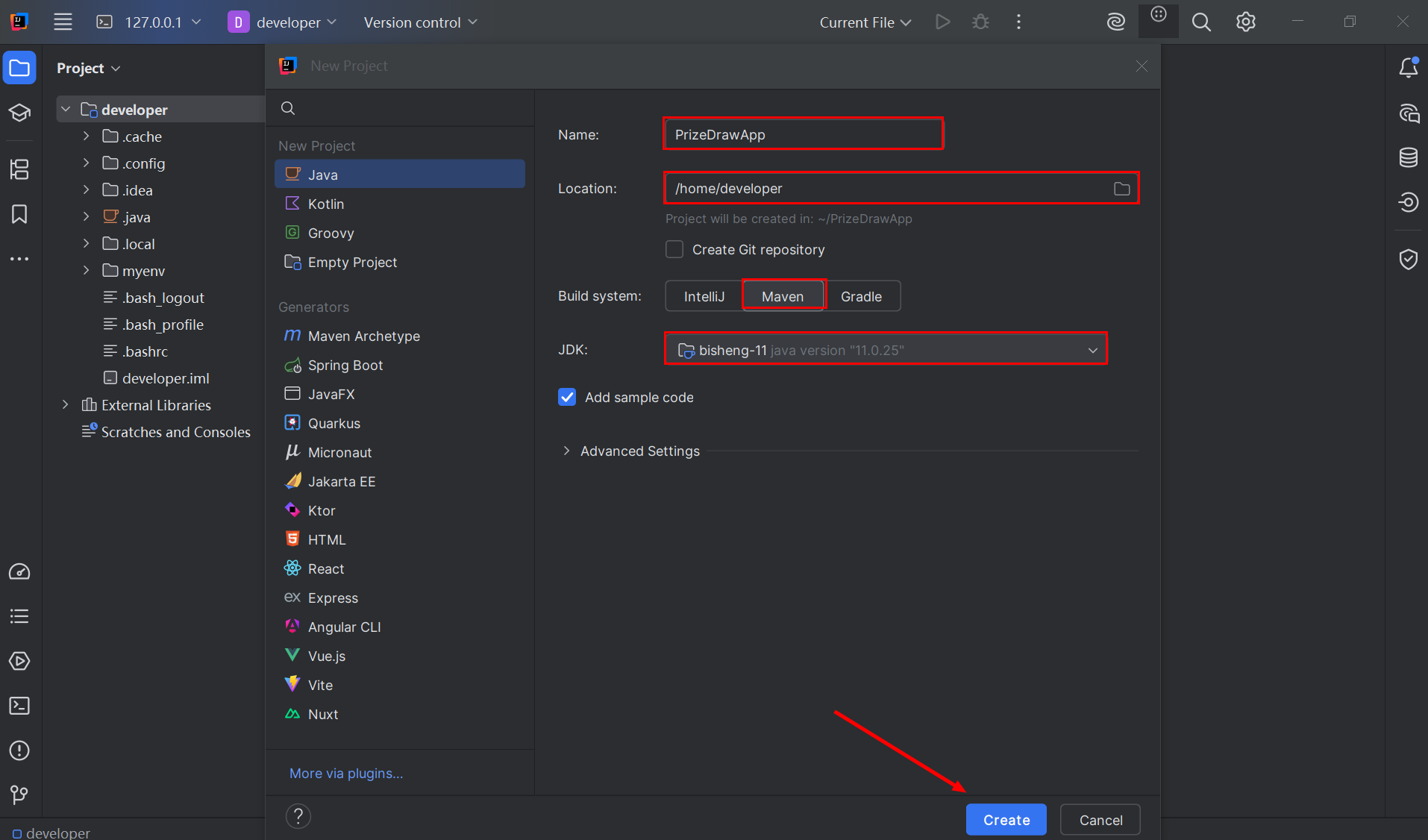Image resolution: width=1428 pixels, height=840 pixels.
Task: Collapse the developer root node
Action: coord(65,109)
